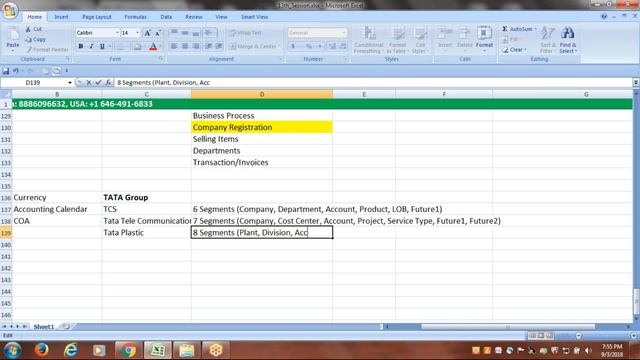Image resolution: width=640 pixels, height=360 pixels.
Task: Open the Smart View tab
Action: point(254,17)
